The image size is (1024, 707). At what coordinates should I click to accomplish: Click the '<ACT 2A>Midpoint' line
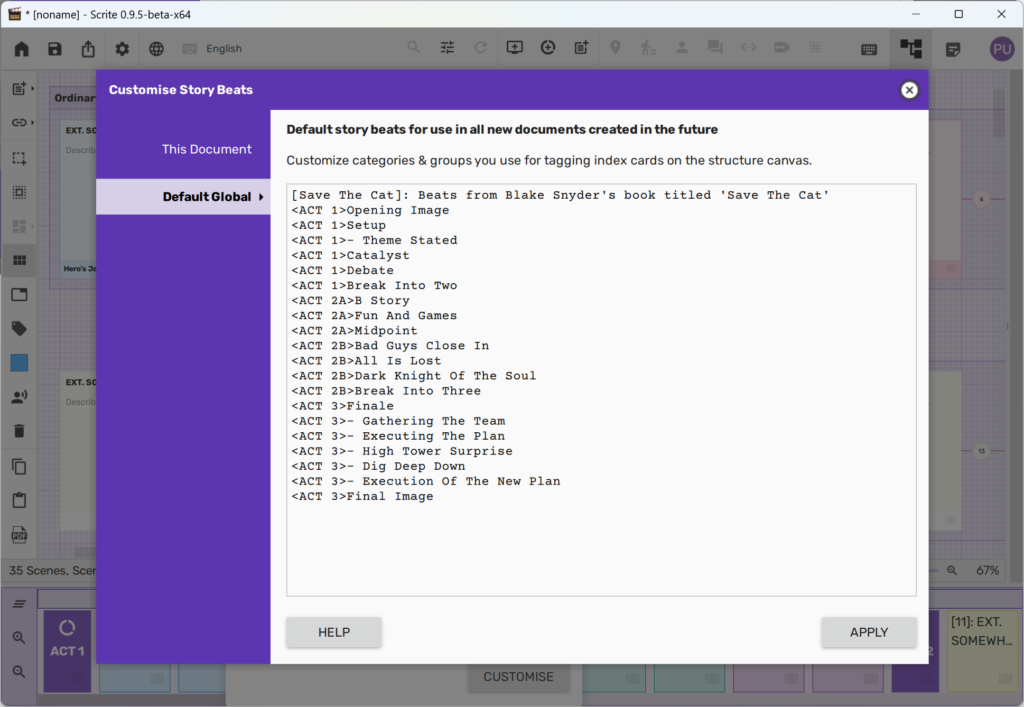[x=354, y=330]
